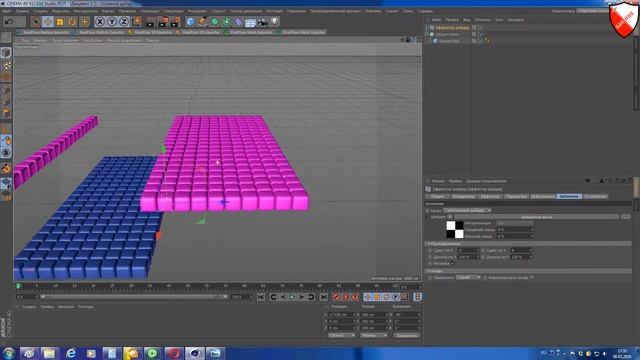Click the timeline preview range slider bar

point(134,297)
